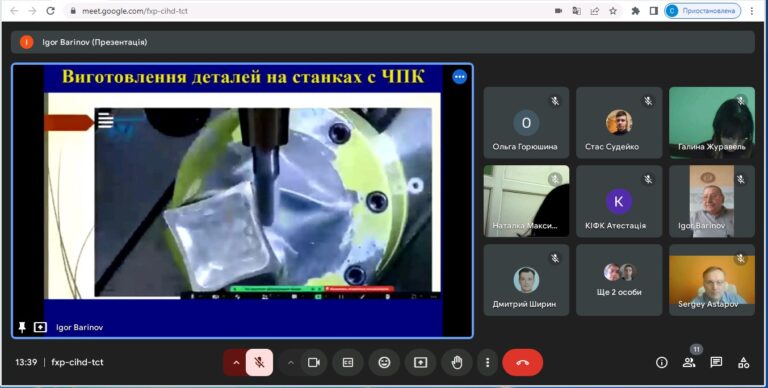Viewport: 768px width, 388px height.
Task: Open meeting details info icon
Action: pyautogui.click(x=662, y=363)
